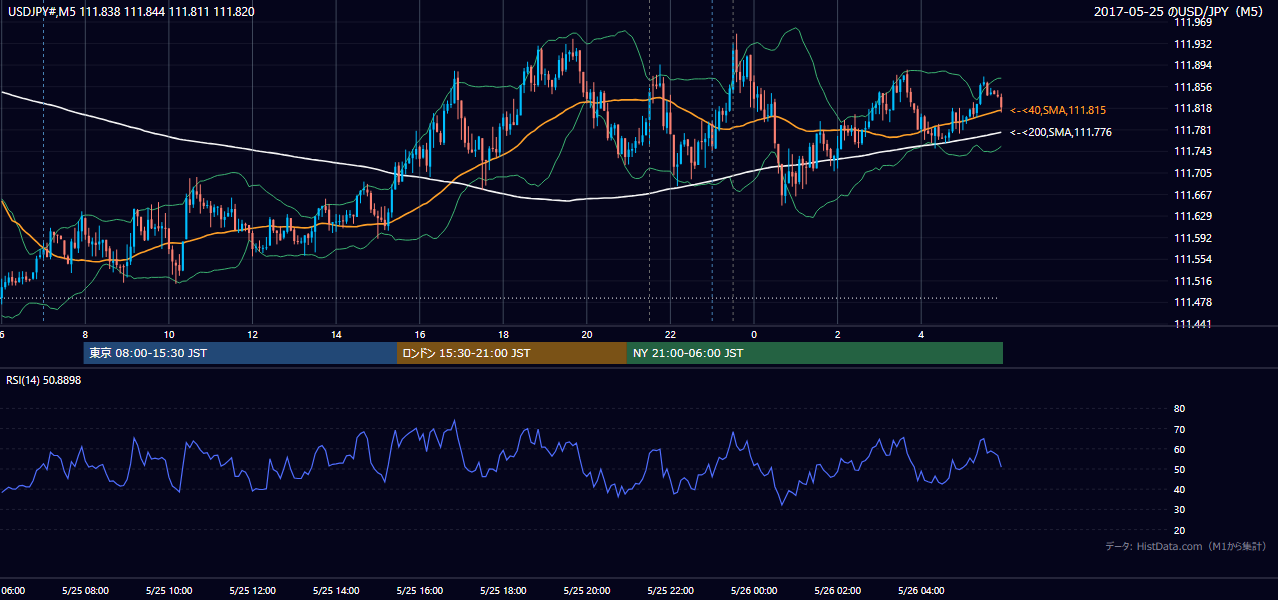Click the ロンドン 15:30-21:00 JST session bar
The image size is (1278, 600).
pos(512,353)
